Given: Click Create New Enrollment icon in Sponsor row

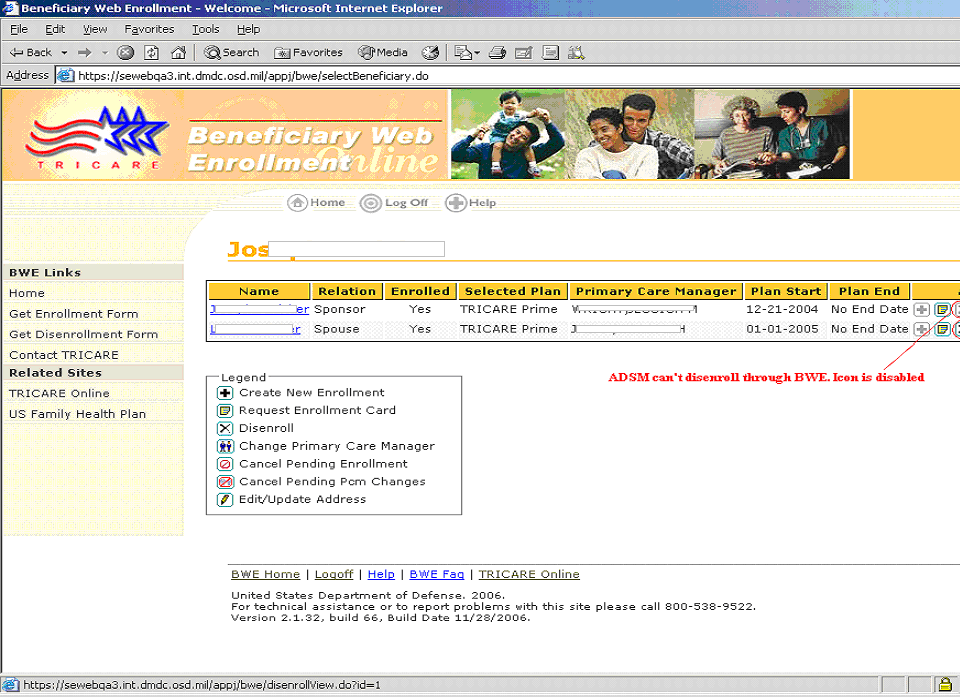Looking at the screenshot, I should coord(921,310).
